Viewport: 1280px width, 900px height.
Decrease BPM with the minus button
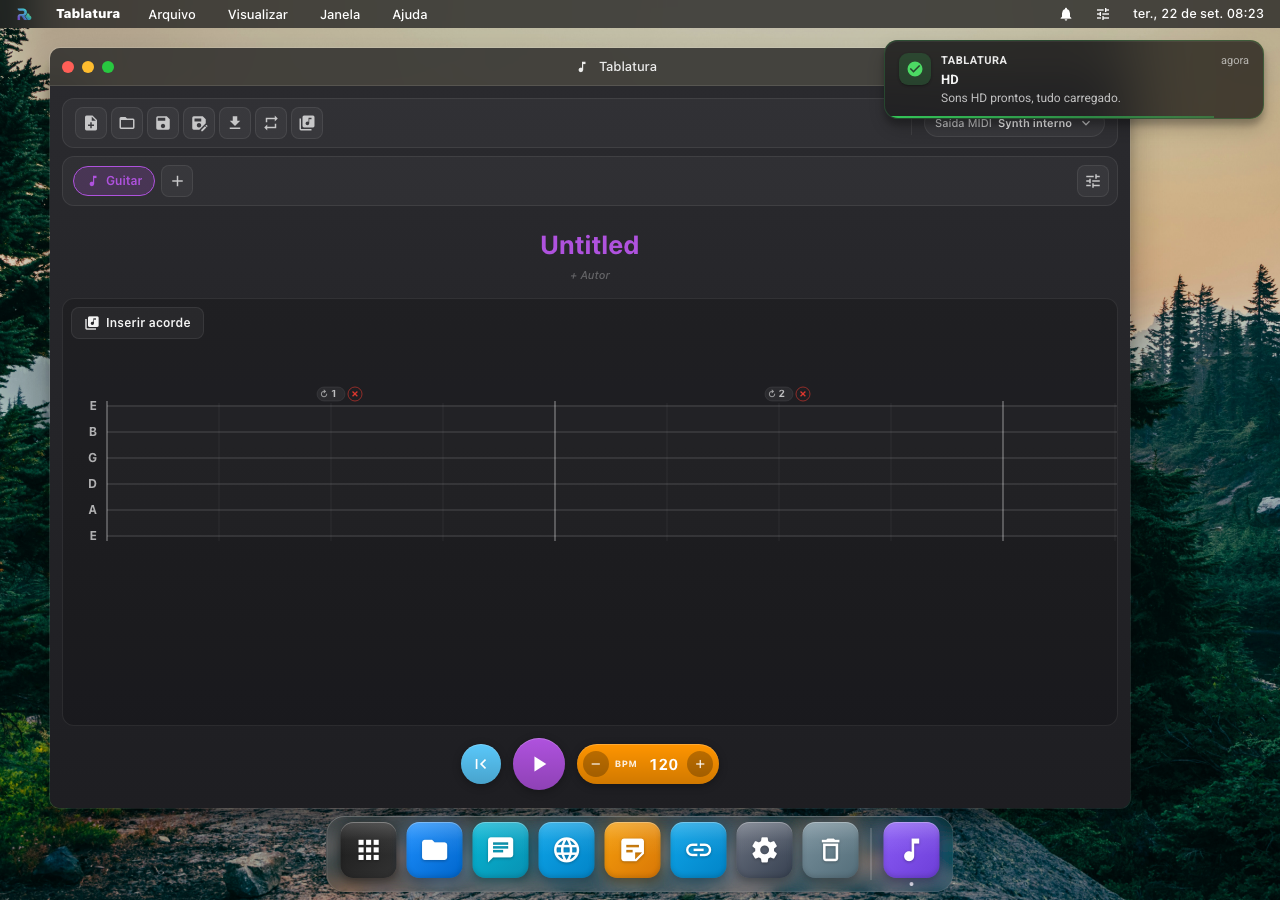coord(596,764)
